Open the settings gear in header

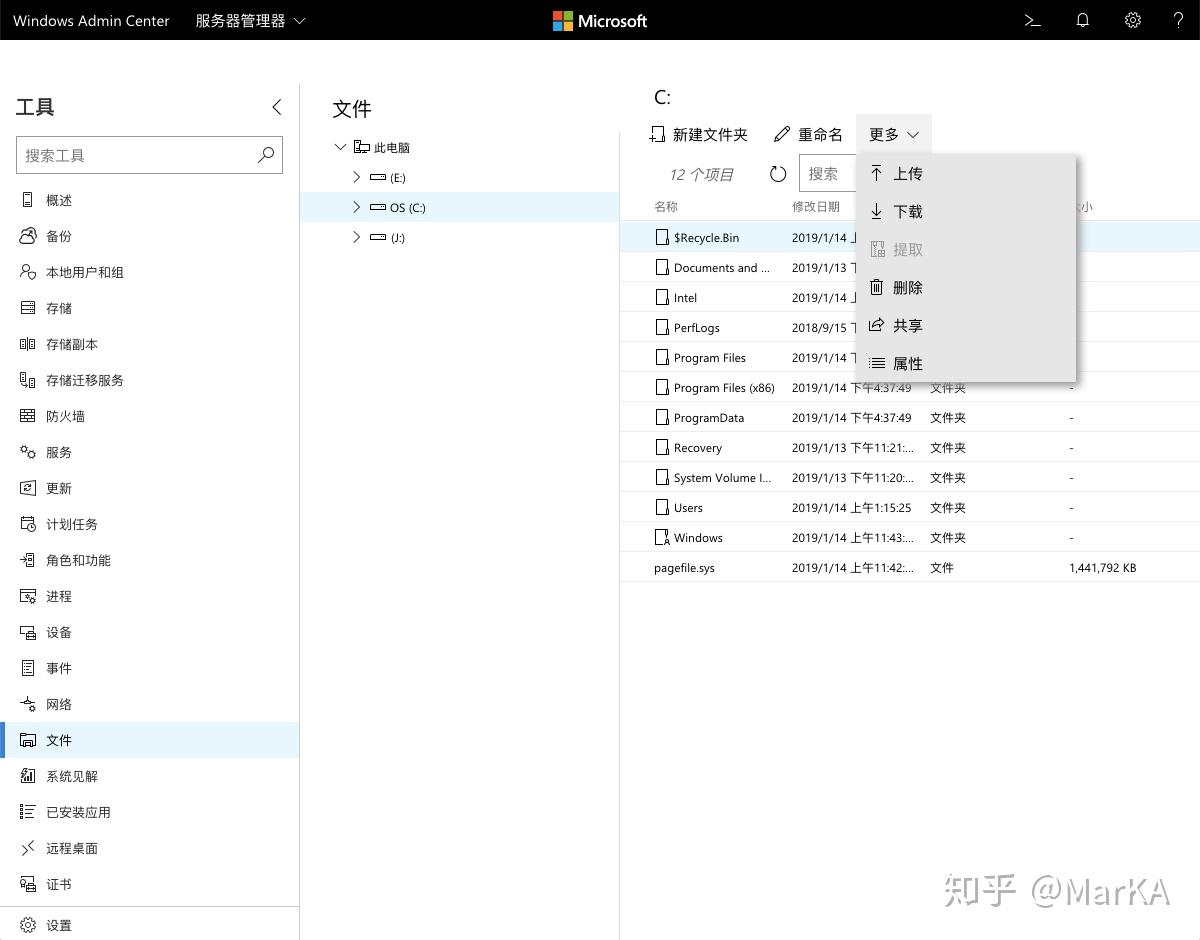[1132, 20]
